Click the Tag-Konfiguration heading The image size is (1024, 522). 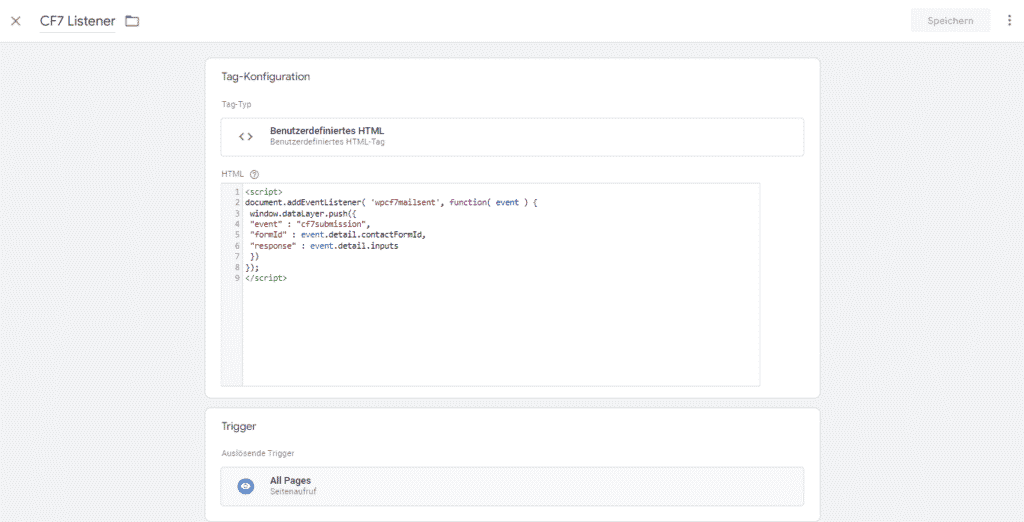click(265, 76)
